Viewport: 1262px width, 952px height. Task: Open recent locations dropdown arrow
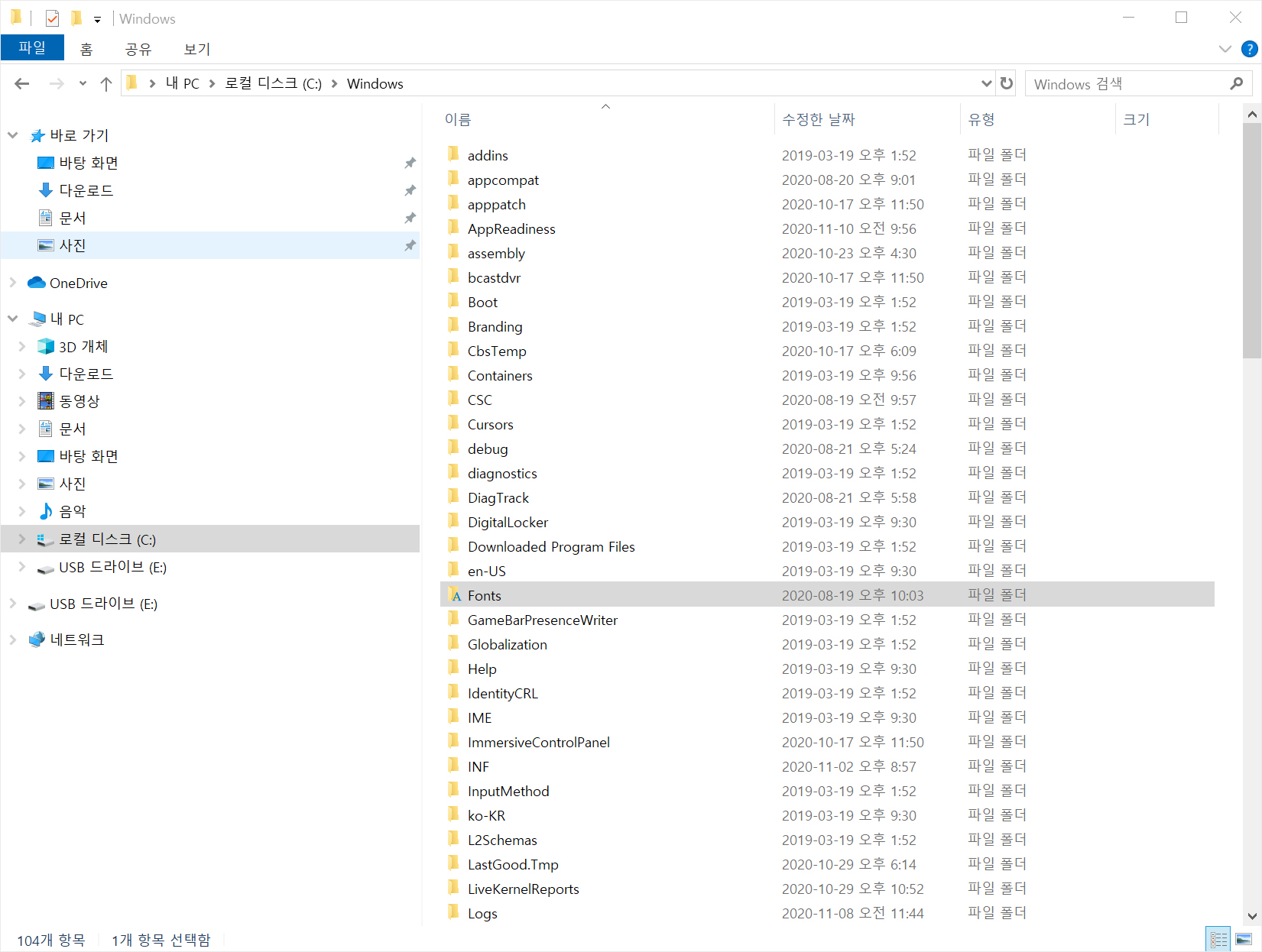coord(83,83)
